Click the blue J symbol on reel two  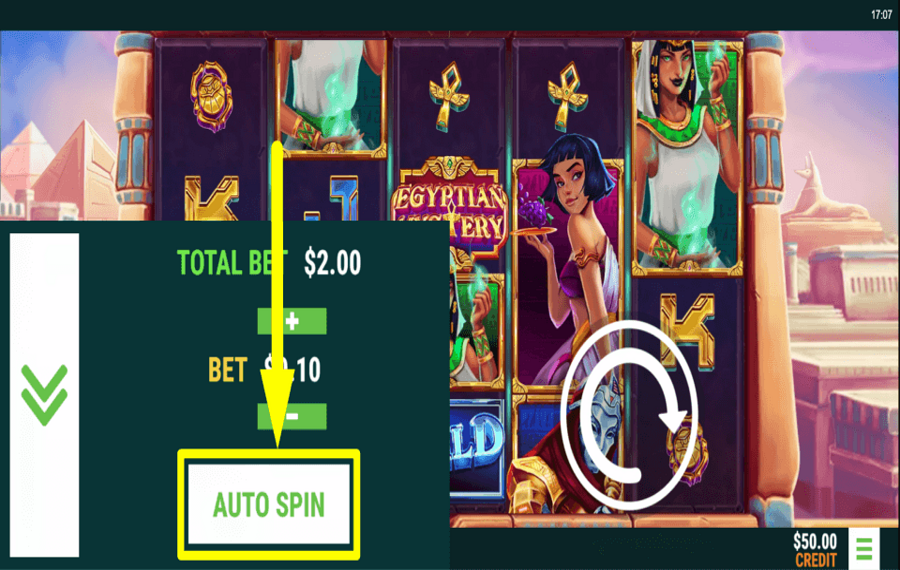coord(332,198)
